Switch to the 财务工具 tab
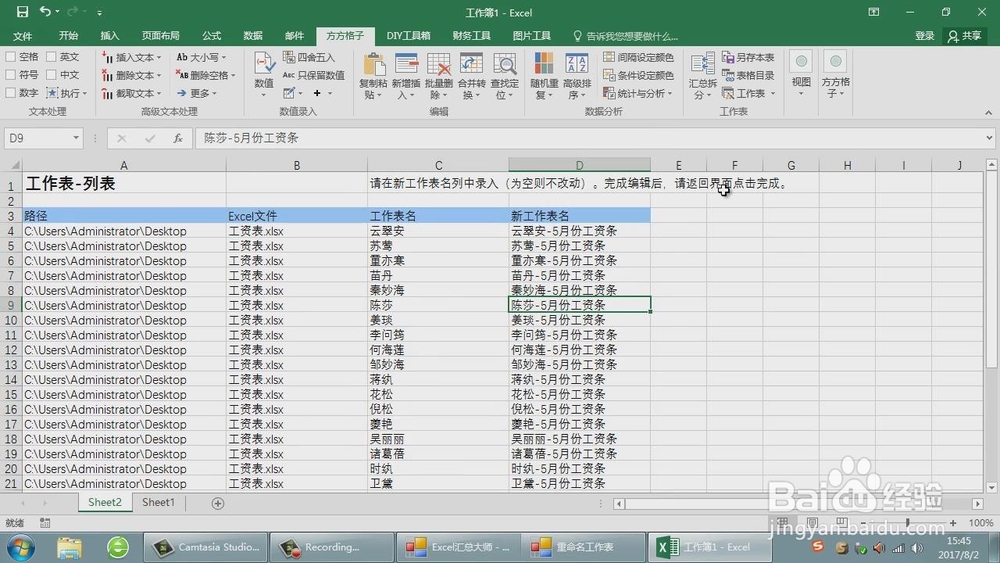1000x563 pixels. (x=471, y=36)
